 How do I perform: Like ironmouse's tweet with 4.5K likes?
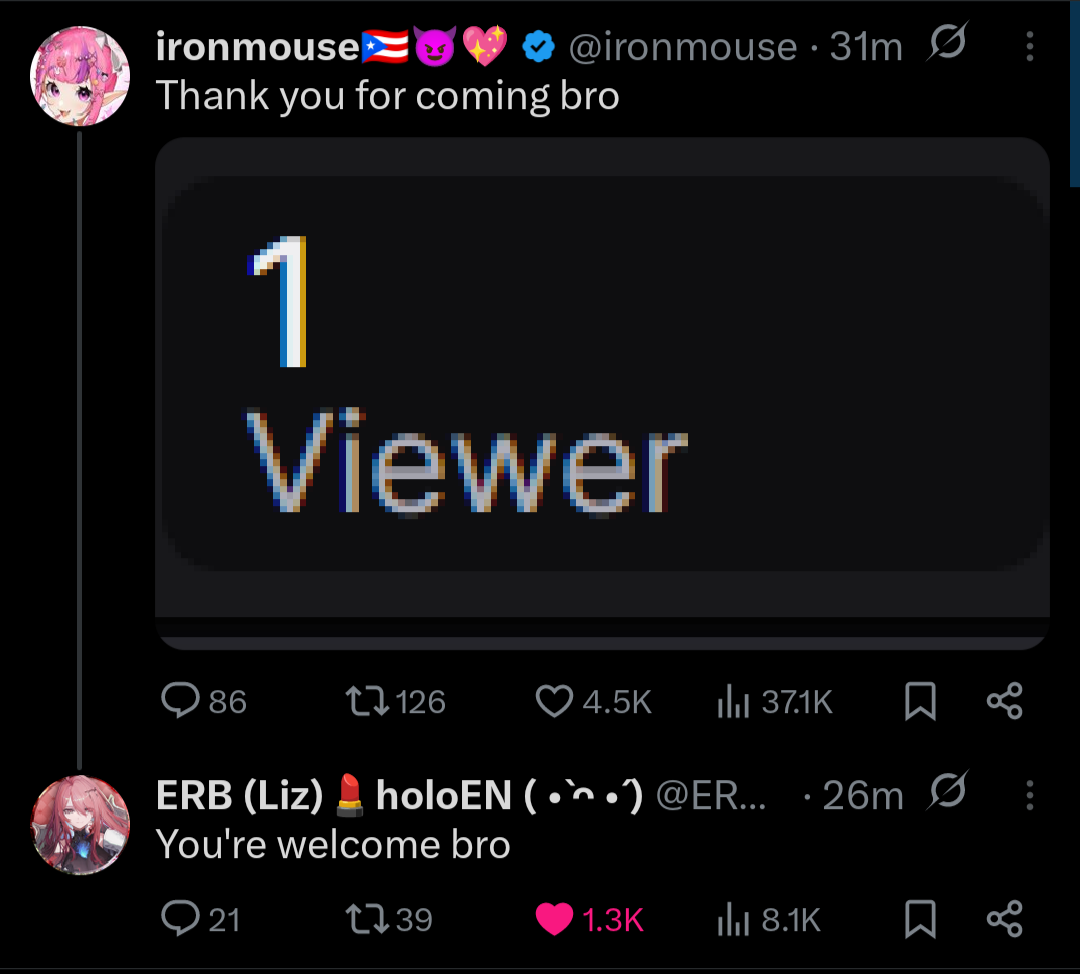coord(554,701)
